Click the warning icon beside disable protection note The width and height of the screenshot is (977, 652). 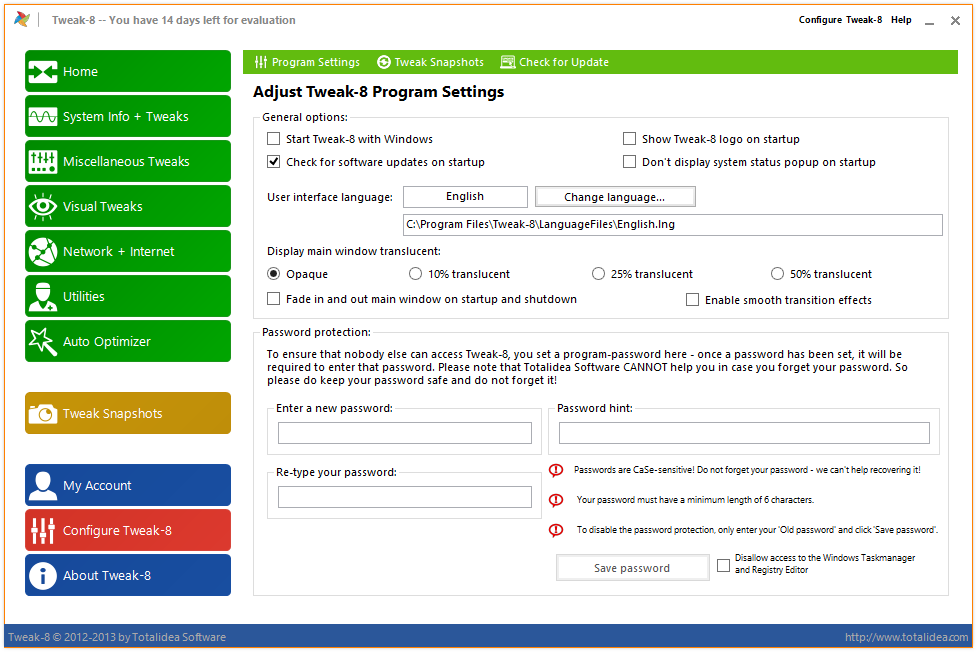pos(556,530)
